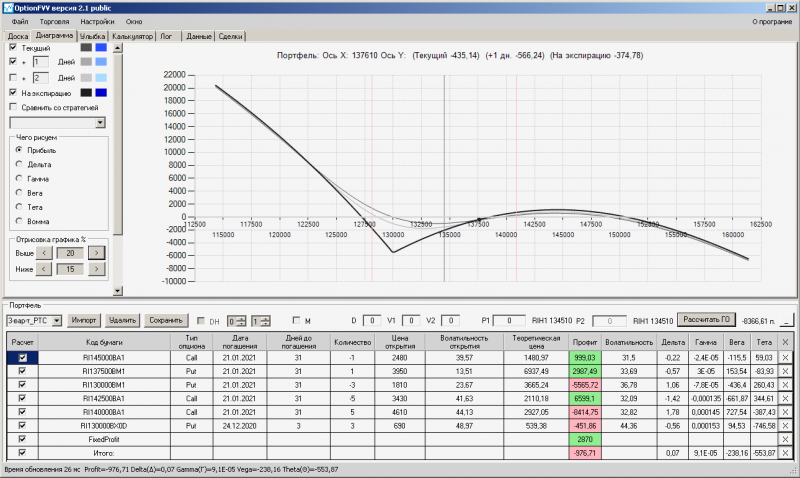Switch to Улыбка tab
Viewport: 800px width, 478px height.
(x=92, y=36)
